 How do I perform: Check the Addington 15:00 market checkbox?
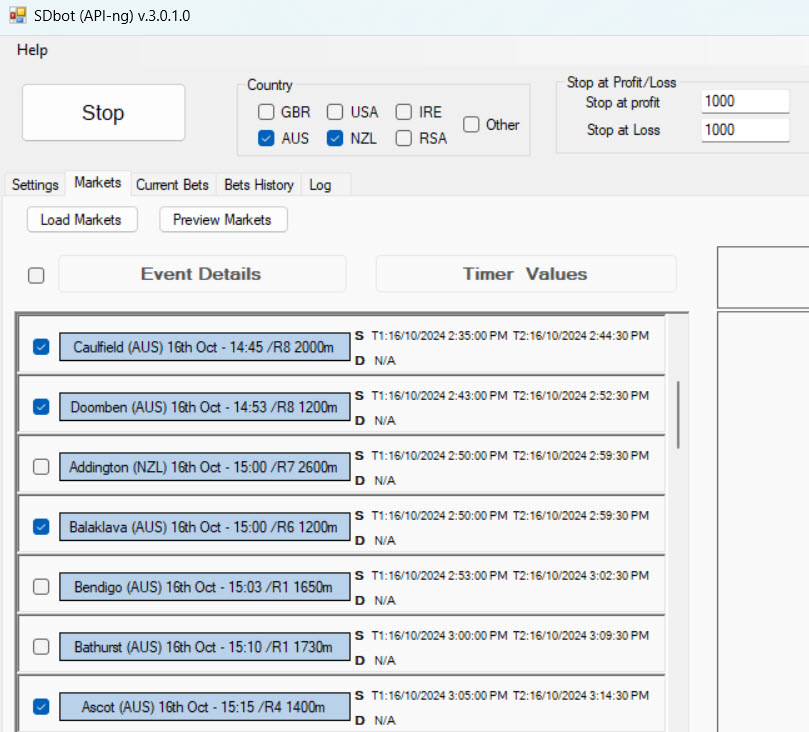coord(41,467)
